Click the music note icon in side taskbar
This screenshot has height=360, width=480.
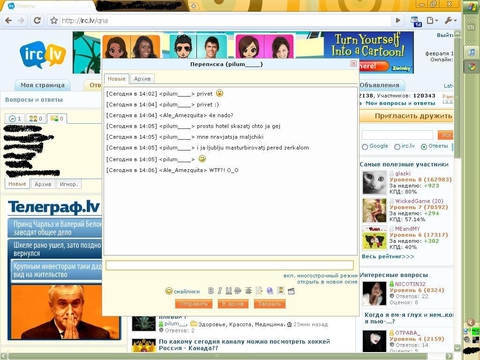coord(472,52)
